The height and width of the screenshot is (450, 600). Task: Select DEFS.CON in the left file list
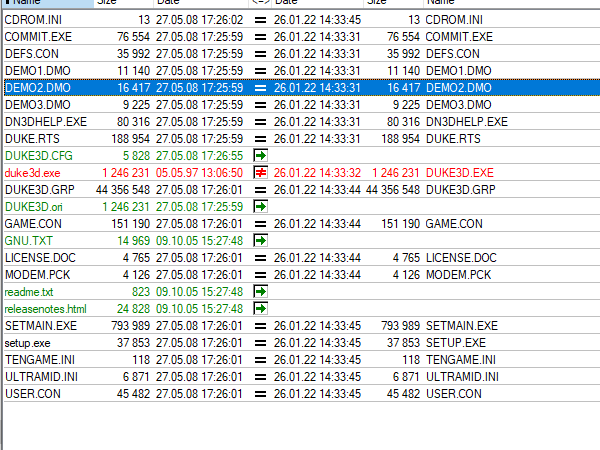point(32,54)
